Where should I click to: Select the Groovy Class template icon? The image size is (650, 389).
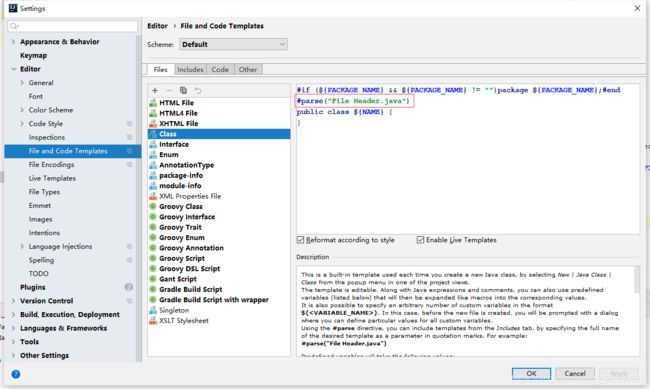[x=153, y=207]
